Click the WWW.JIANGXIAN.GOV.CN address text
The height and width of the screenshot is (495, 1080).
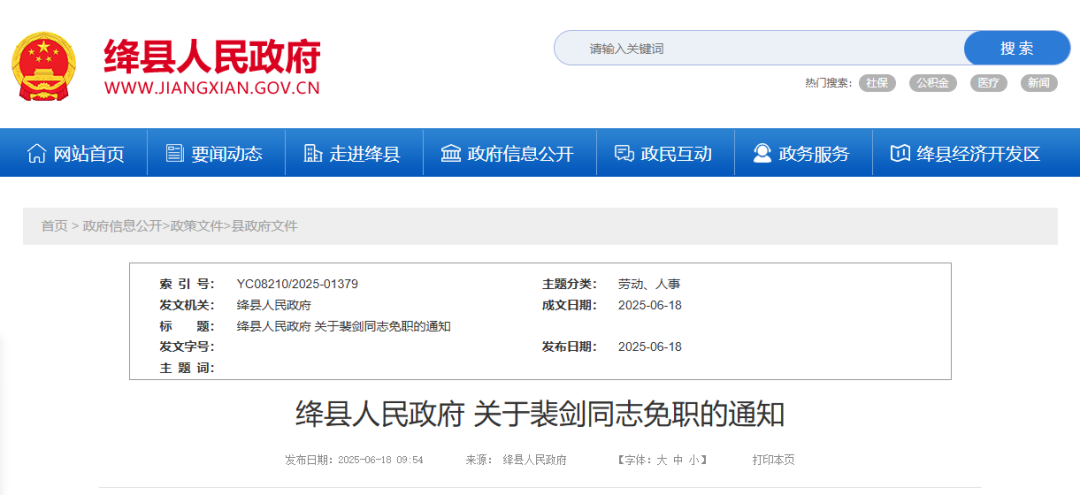coord(212,88)
